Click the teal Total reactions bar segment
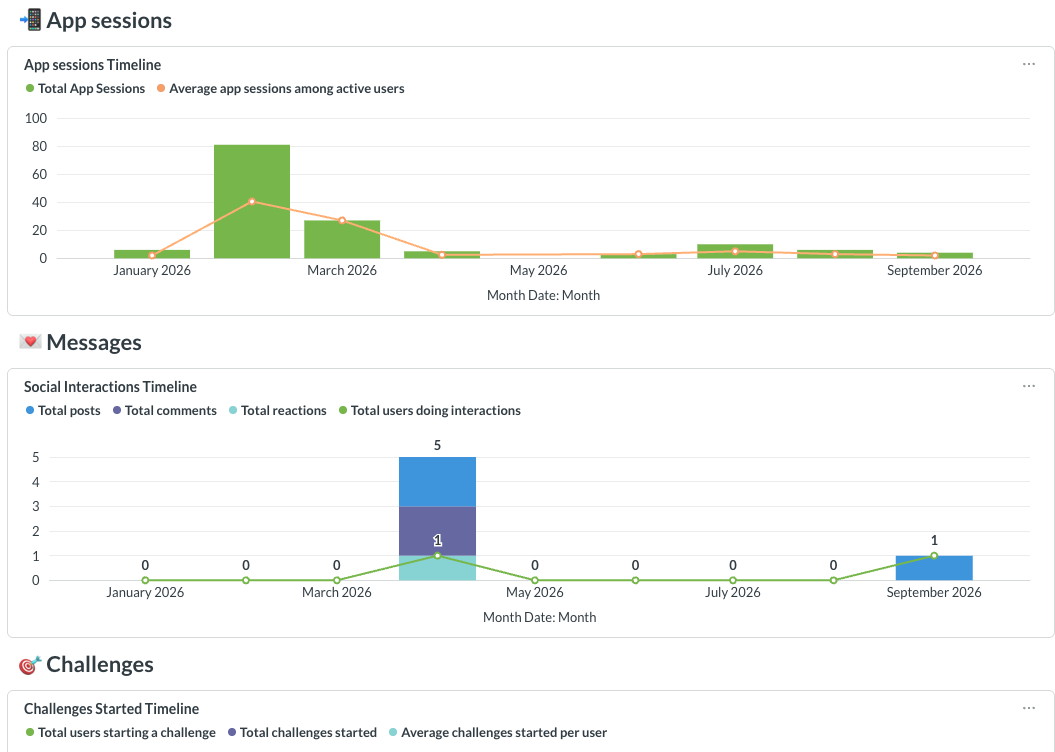 coord(437,568)
